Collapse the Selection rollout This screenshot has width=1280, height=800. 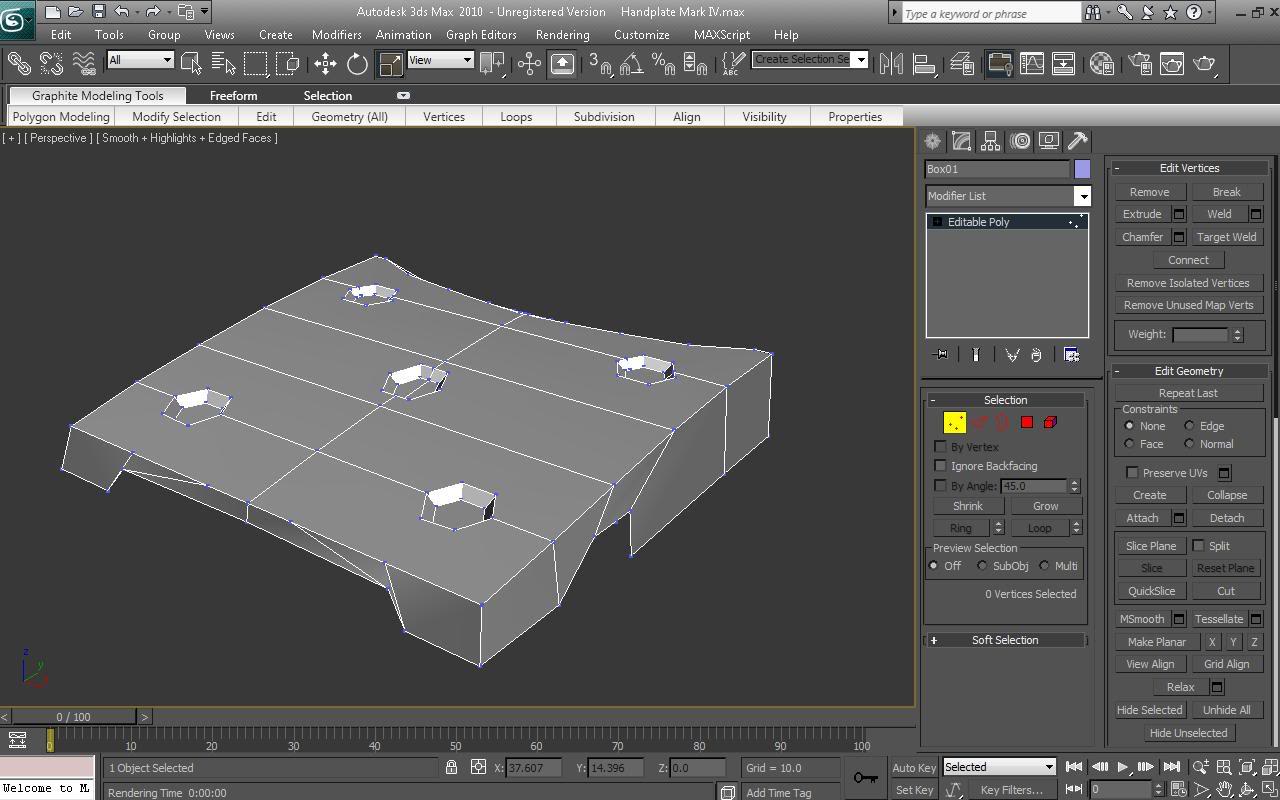[1005, 400]
